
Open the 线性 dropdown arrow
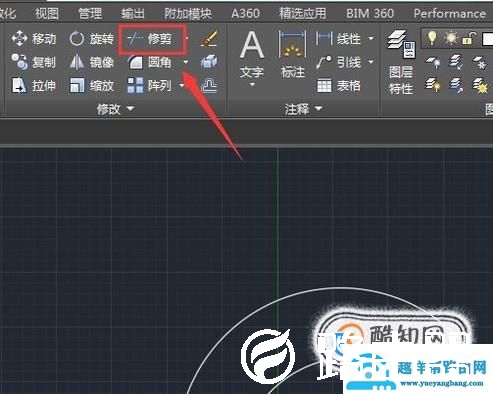[371, 39]
